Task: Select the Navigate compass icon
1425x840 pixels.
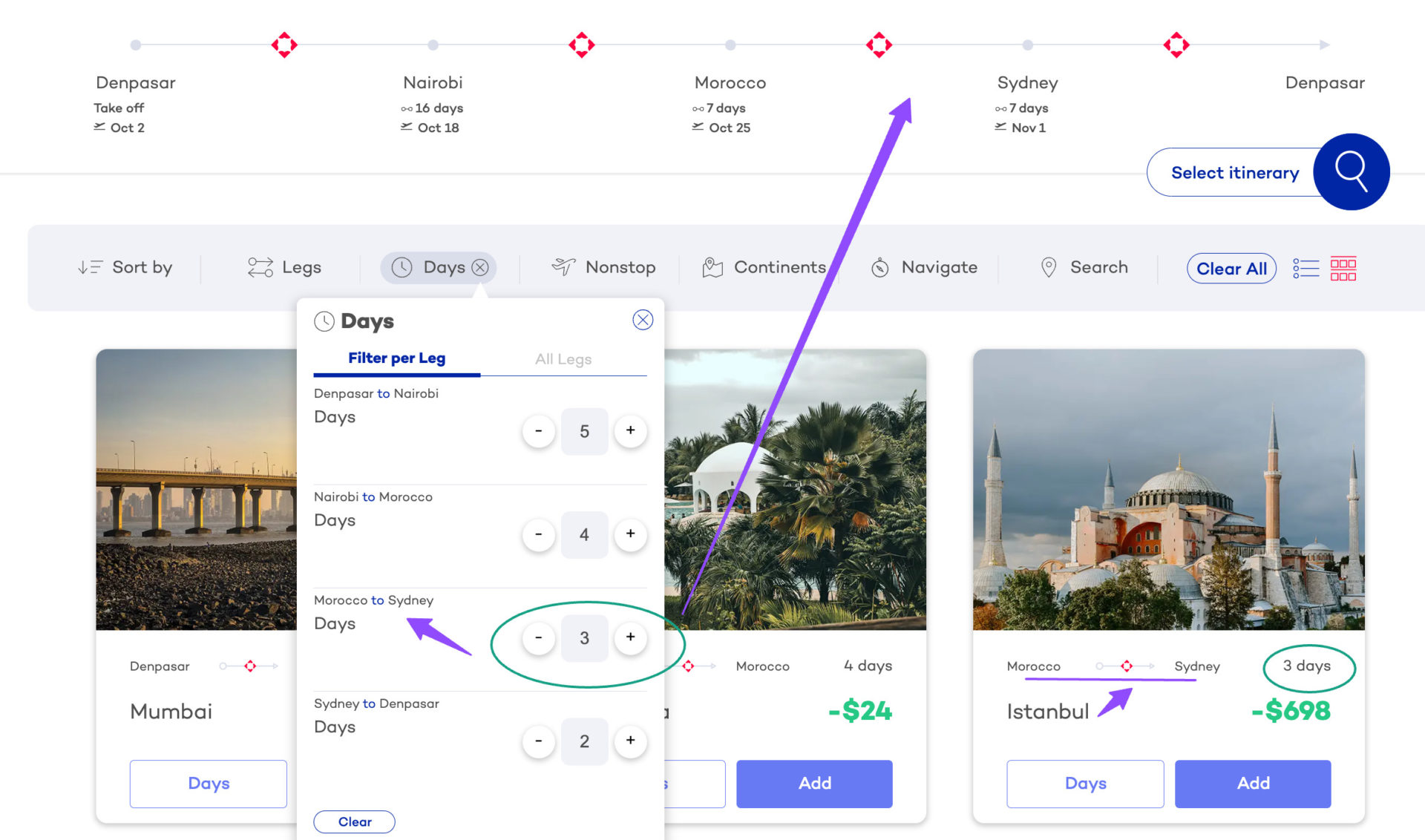Action: [x=879, y=267]
